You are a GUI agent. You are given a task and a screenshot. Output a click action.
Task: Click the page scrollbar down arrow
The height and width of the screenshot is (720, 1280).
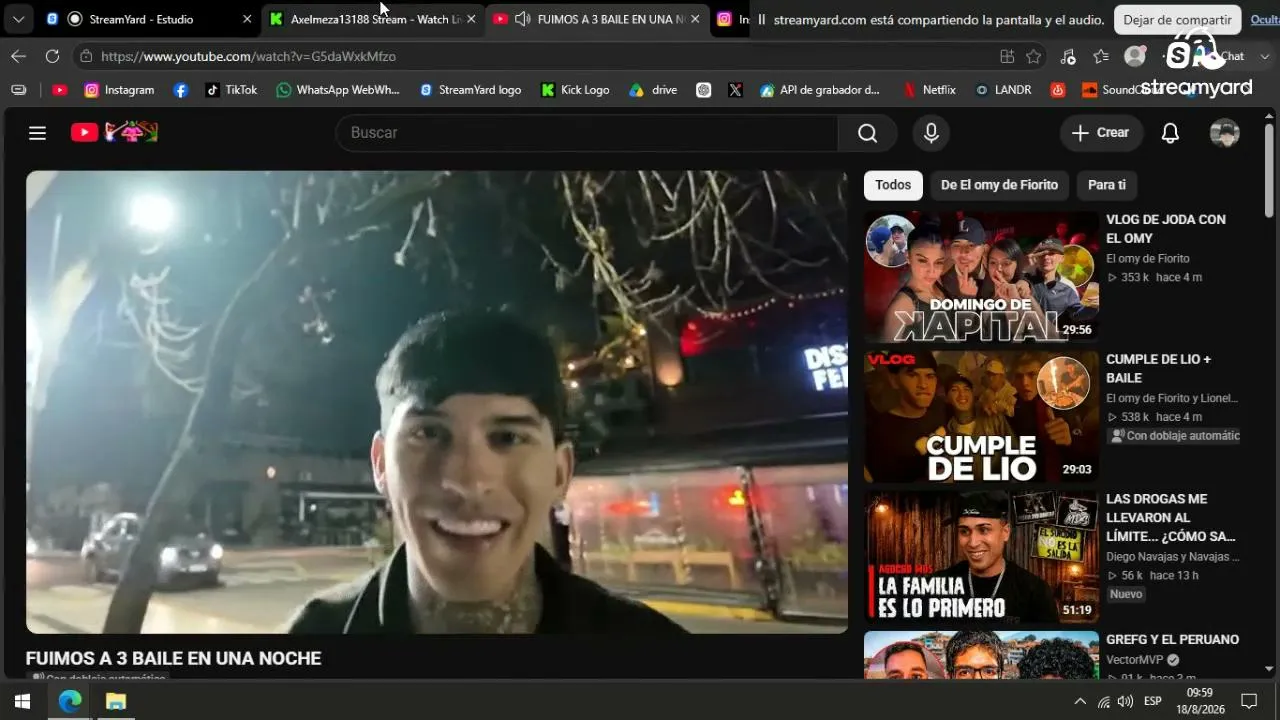1269,669
